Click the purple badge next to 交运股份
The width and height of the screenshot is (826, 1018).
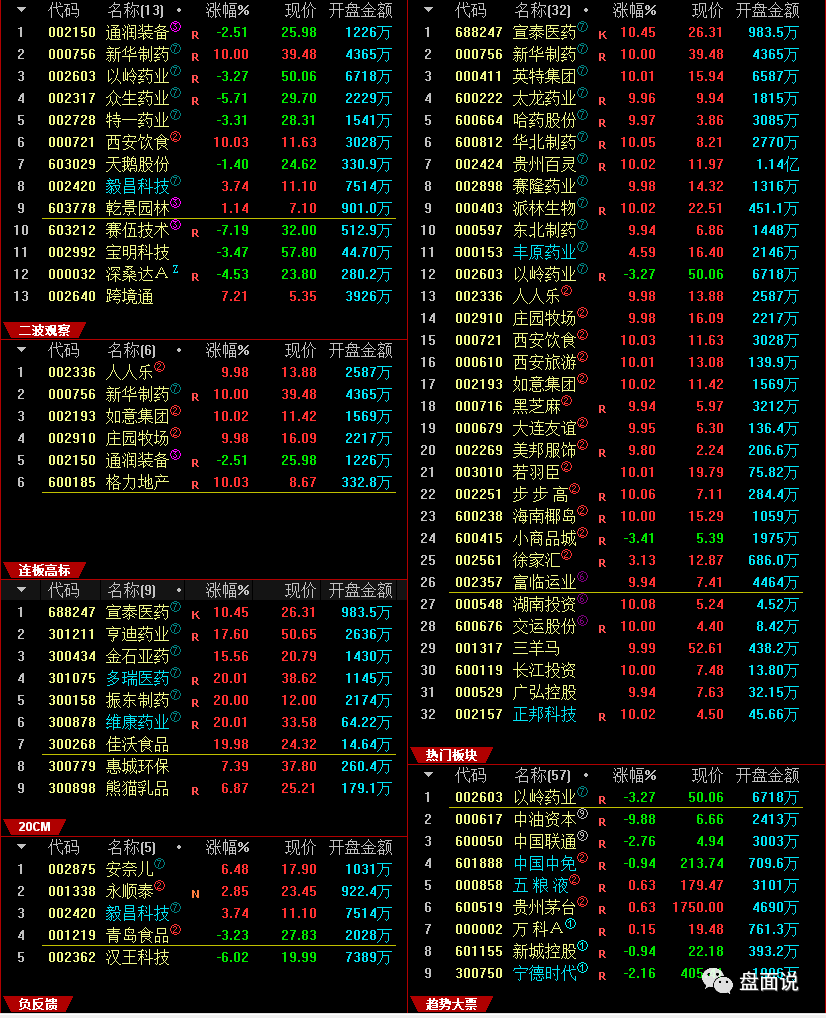[582, 621]
